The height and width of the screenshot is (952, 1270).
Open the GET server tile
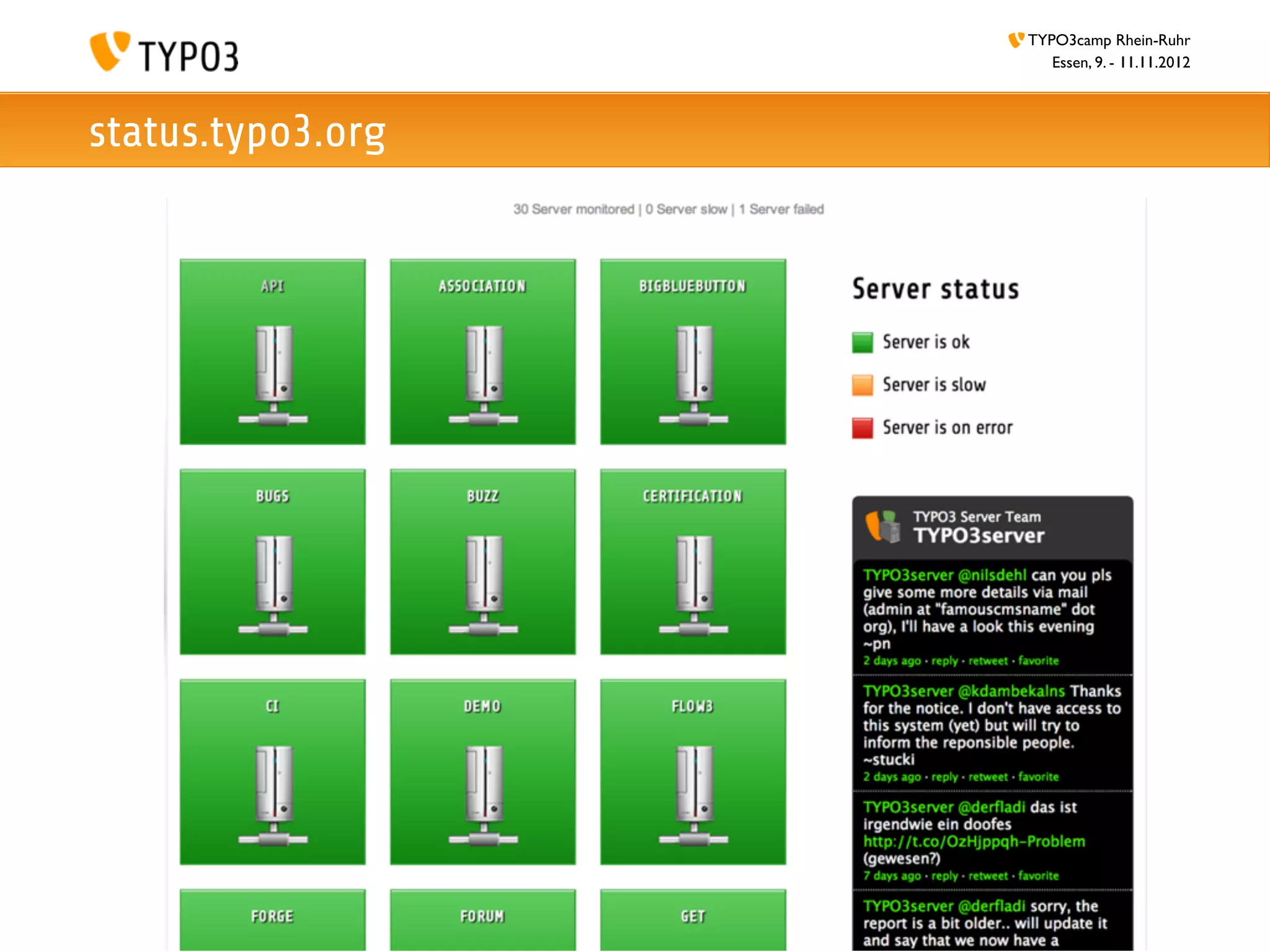[x=693, y=920]
